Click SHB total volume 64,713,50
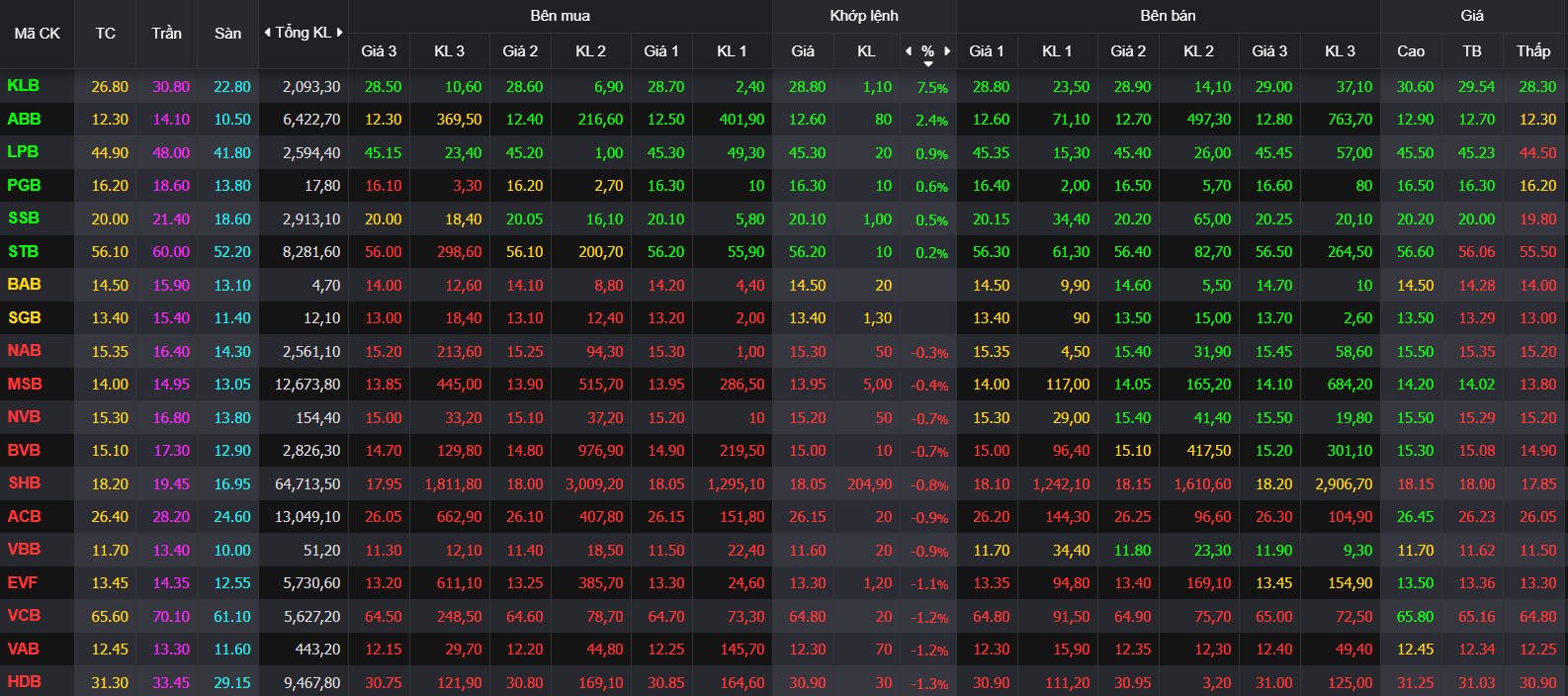The width and height of the screenshot is (1568, 696). click(307, 484)
